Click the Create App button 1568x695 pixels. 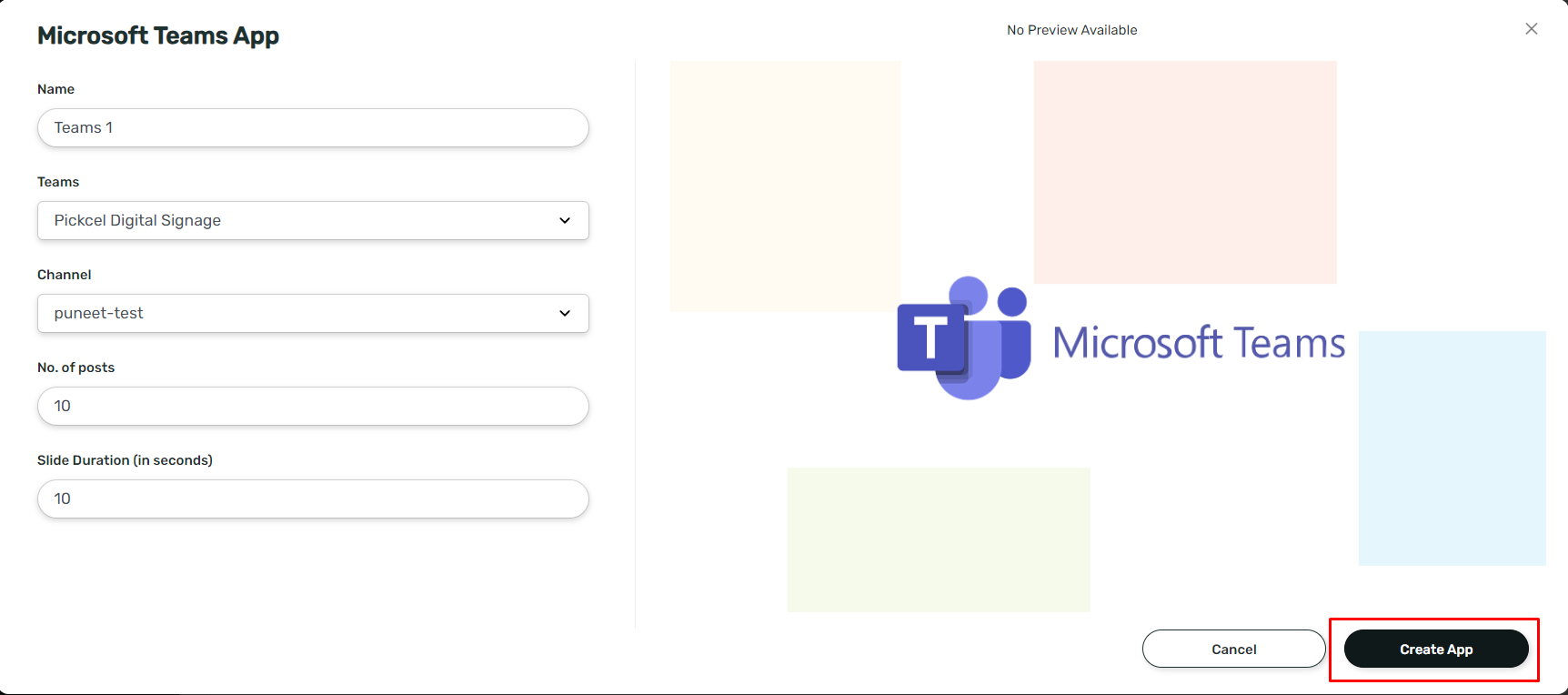[x=1436, y=649]
